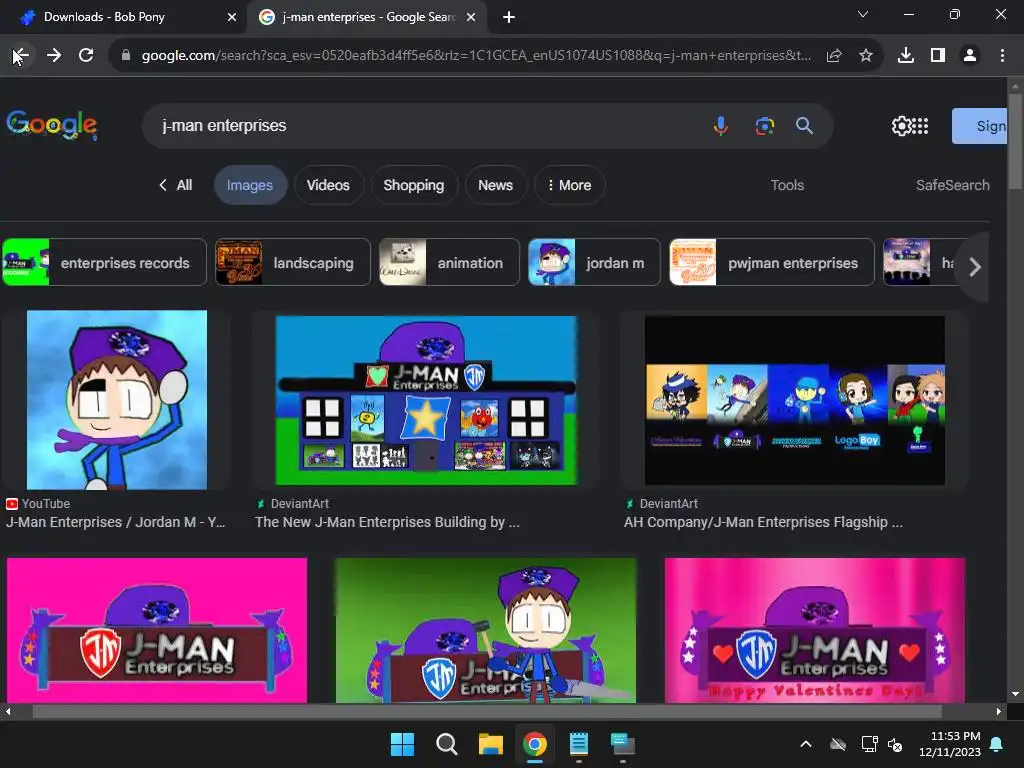Start voice search with the microphone icon
Screen dimensions: 1024x768
click(x=721, y=125)
